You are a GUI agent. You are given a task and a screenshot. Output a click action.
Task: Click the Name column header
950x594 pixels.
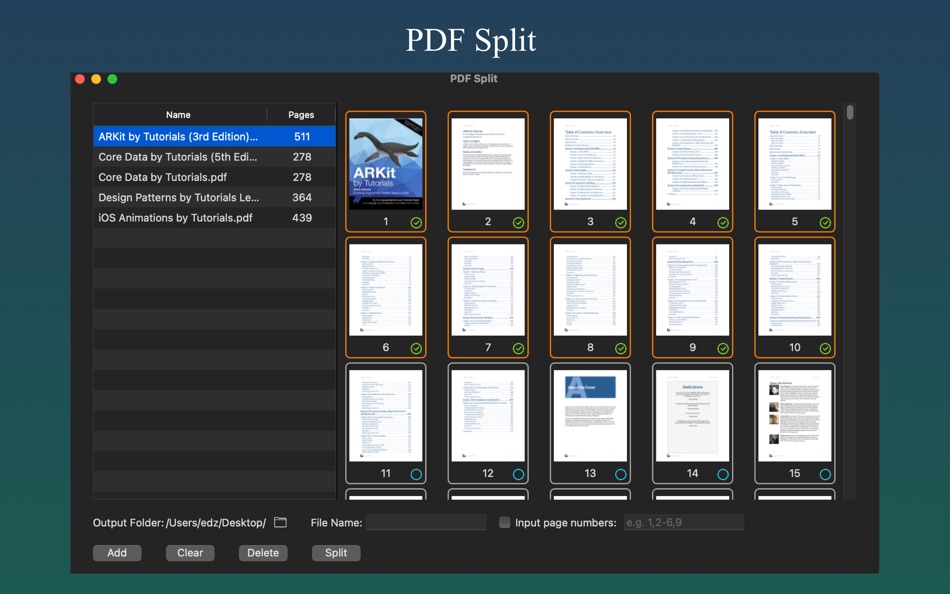pos(178,115)
